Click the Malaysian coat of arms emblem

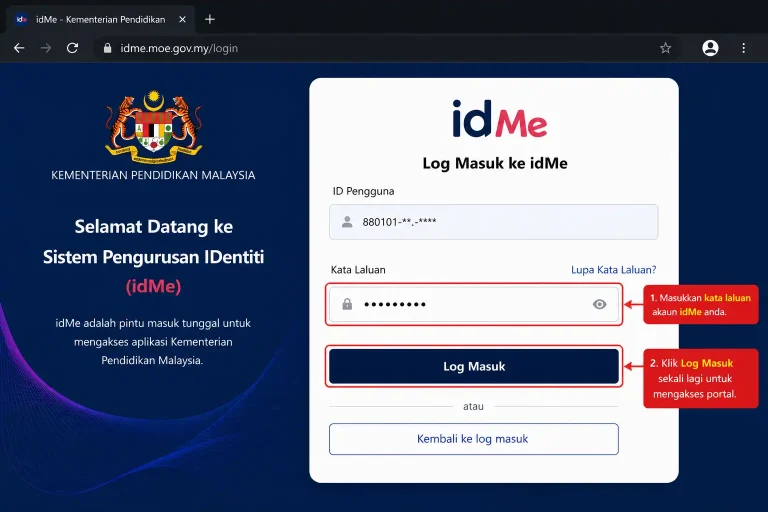(154, 127)
